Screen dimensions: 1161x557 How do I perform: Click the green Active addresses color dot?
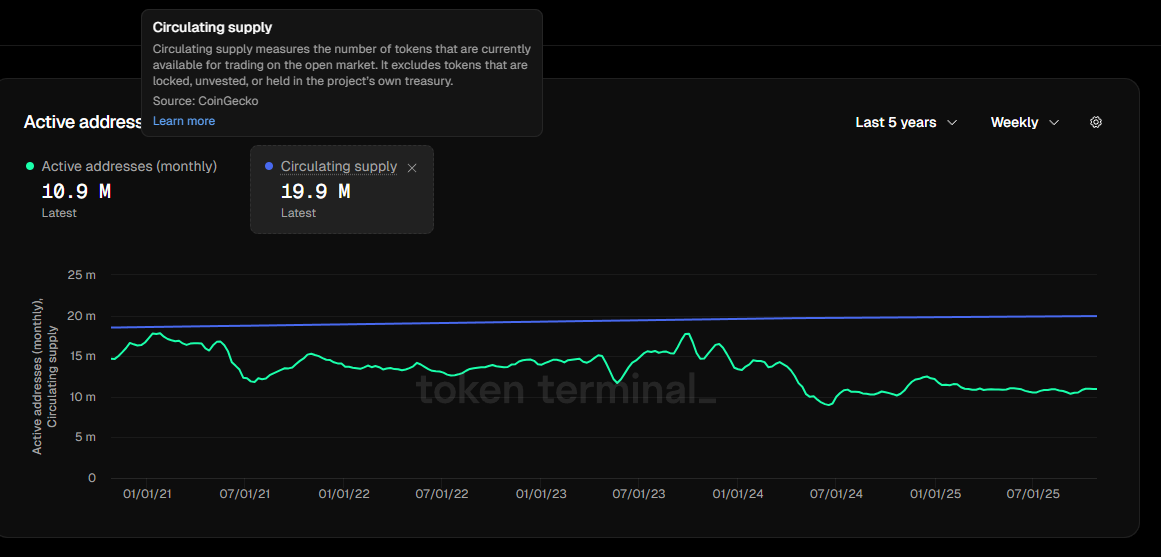(x=30, y=166)
